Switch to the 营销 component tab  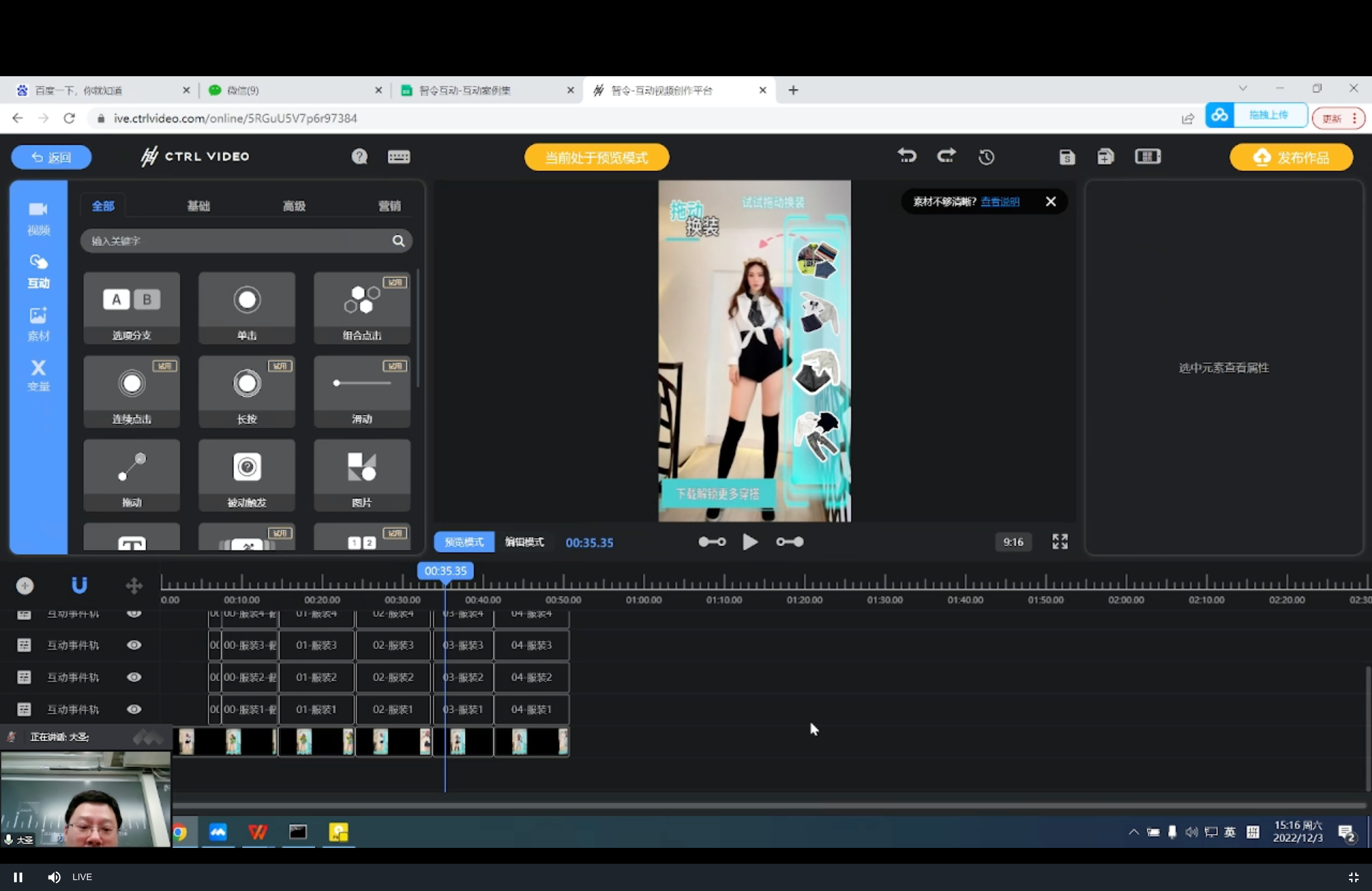(389, 206)
